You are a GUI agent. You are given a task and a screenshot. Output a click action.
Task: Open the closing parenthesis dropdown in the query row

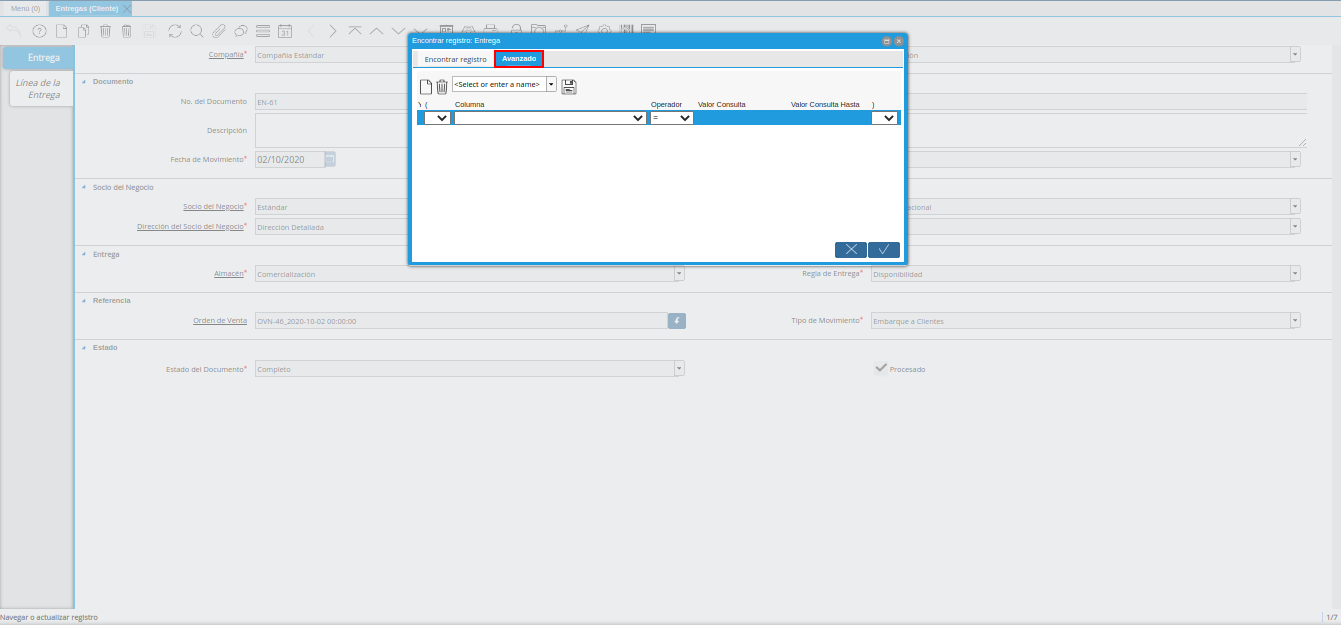point(884,118)
